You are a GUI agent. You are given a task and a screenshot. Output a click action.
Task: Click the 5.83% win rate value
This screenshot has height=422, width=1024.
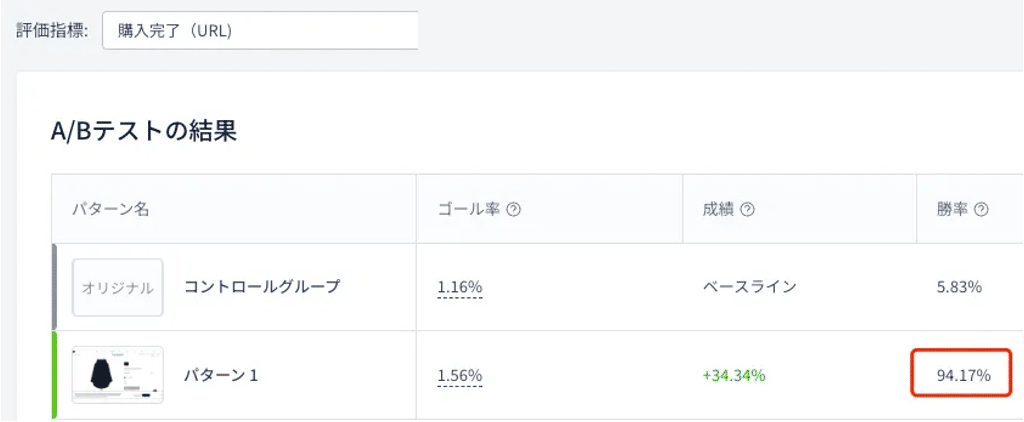pyautogui.click(x=959, y=287)
